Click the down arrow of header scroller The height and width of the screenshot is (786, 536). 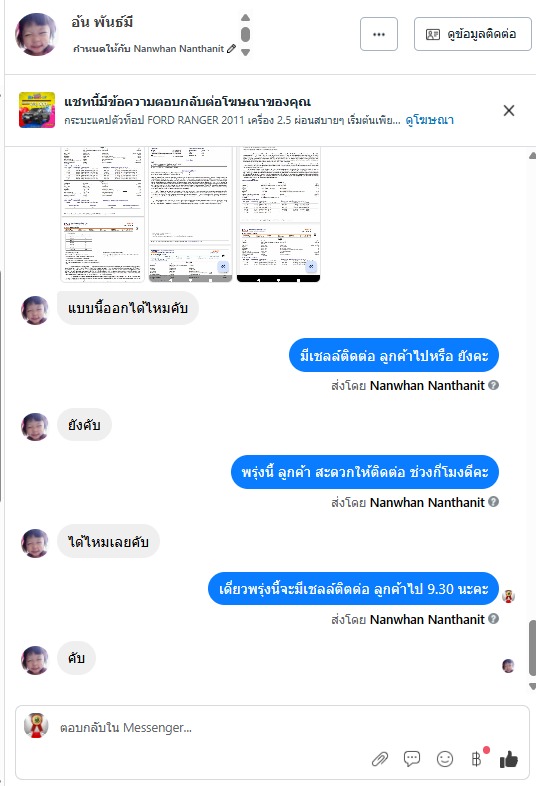click(x=245, y=52)
